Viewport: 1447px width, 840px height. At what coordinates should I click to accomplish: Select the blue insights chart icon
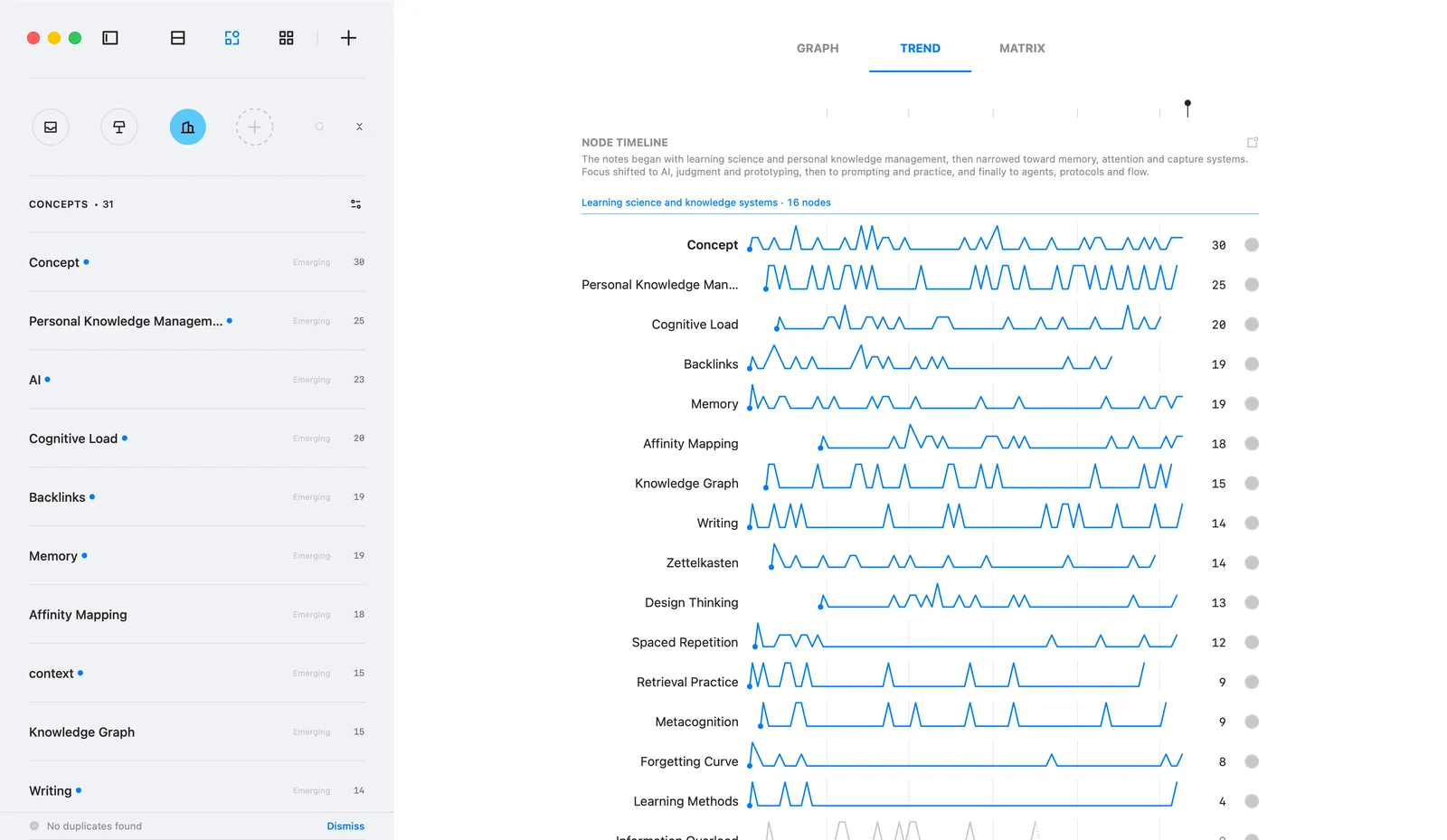tap(188, 127)
